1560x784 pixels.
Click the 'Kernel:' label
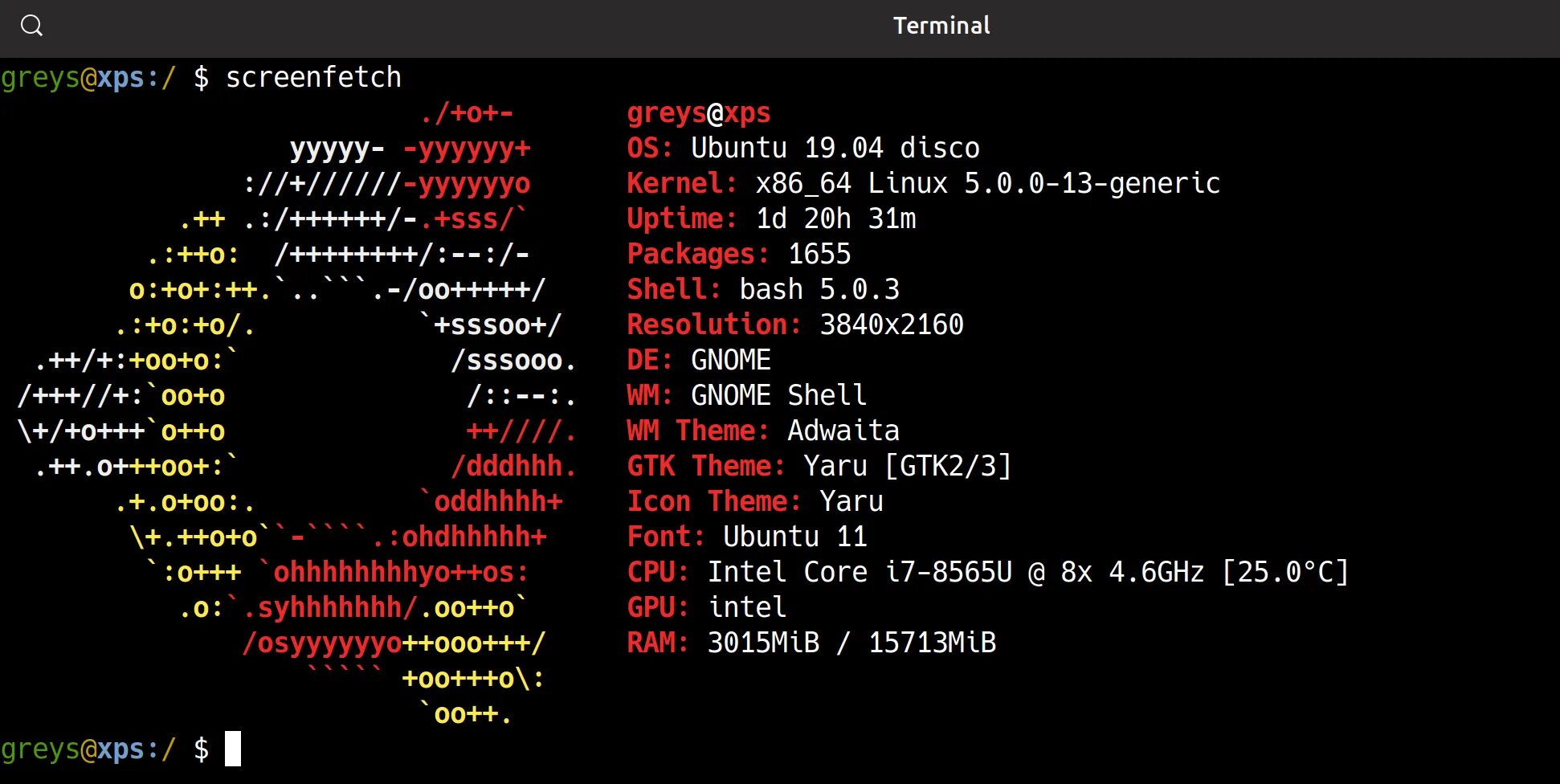click(682, 183)
